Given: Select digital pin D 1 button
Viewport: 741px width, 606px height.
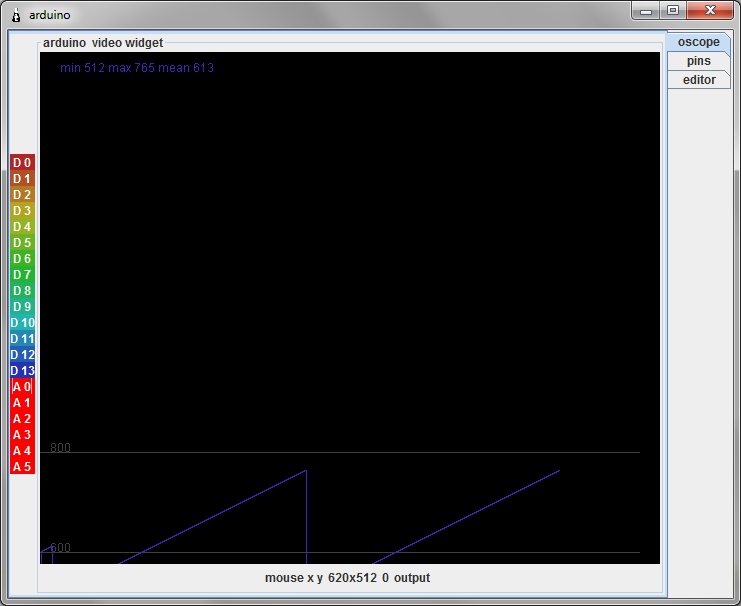Looking at the screenshot, I should pyautogui.click(x=22, y=179).
